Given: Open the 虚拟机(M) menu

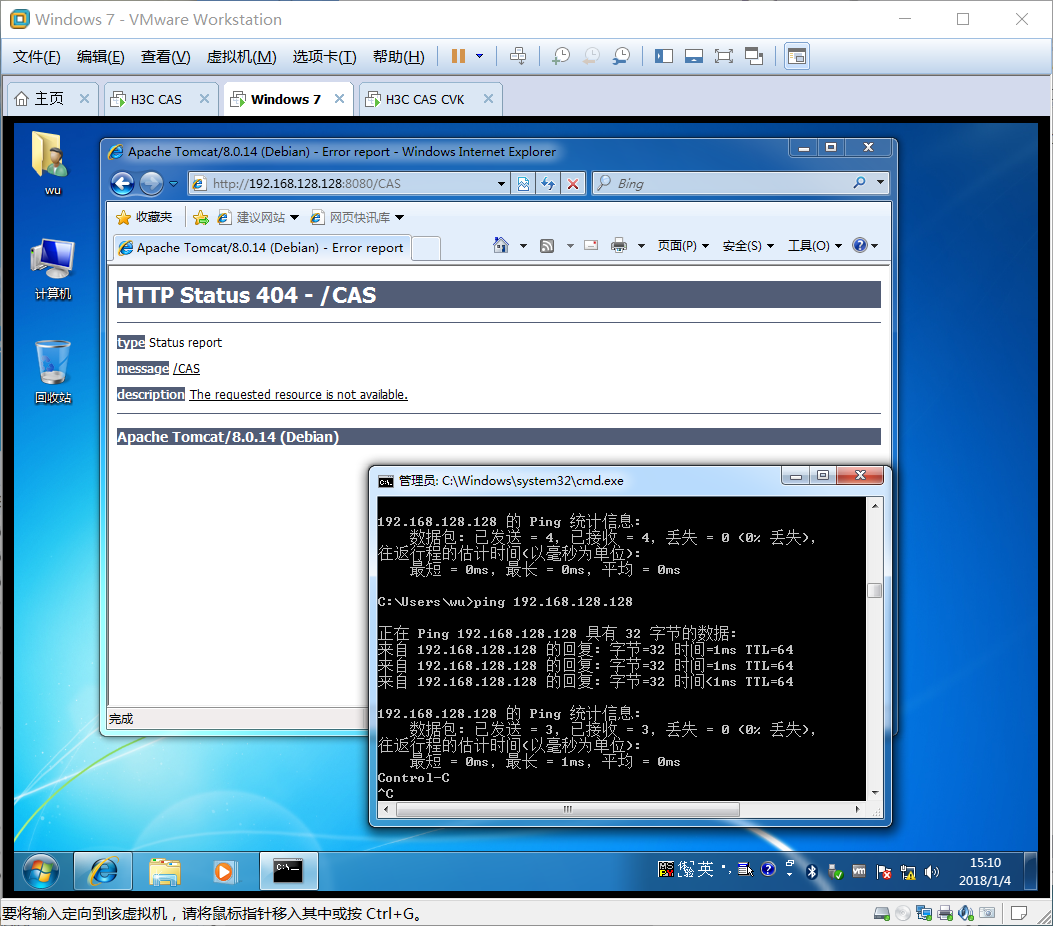Looking at the screenshot, I should pos(241,57).
